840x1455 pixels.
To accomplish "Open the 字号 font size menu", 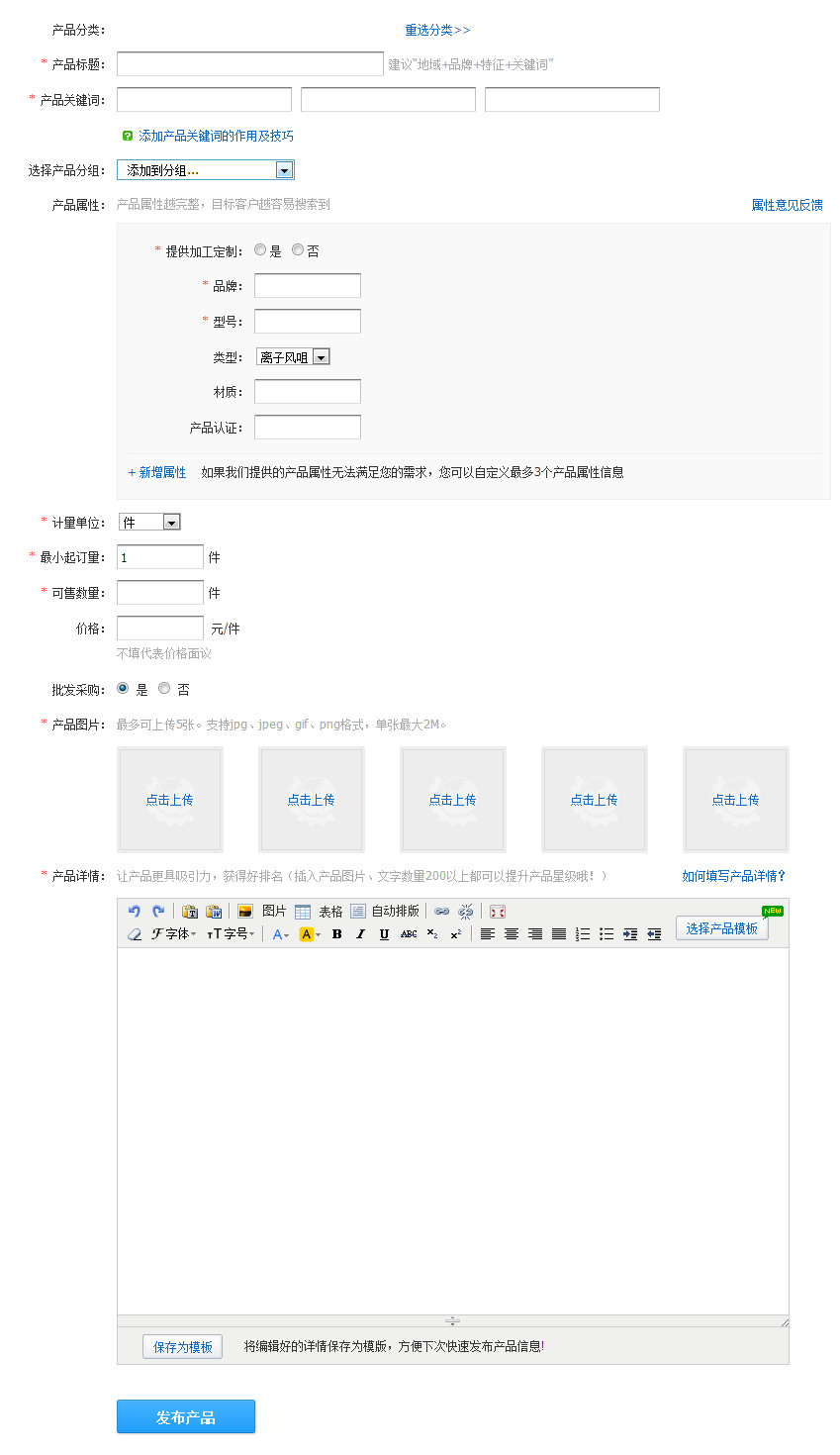I will click(x=232, y=934).
